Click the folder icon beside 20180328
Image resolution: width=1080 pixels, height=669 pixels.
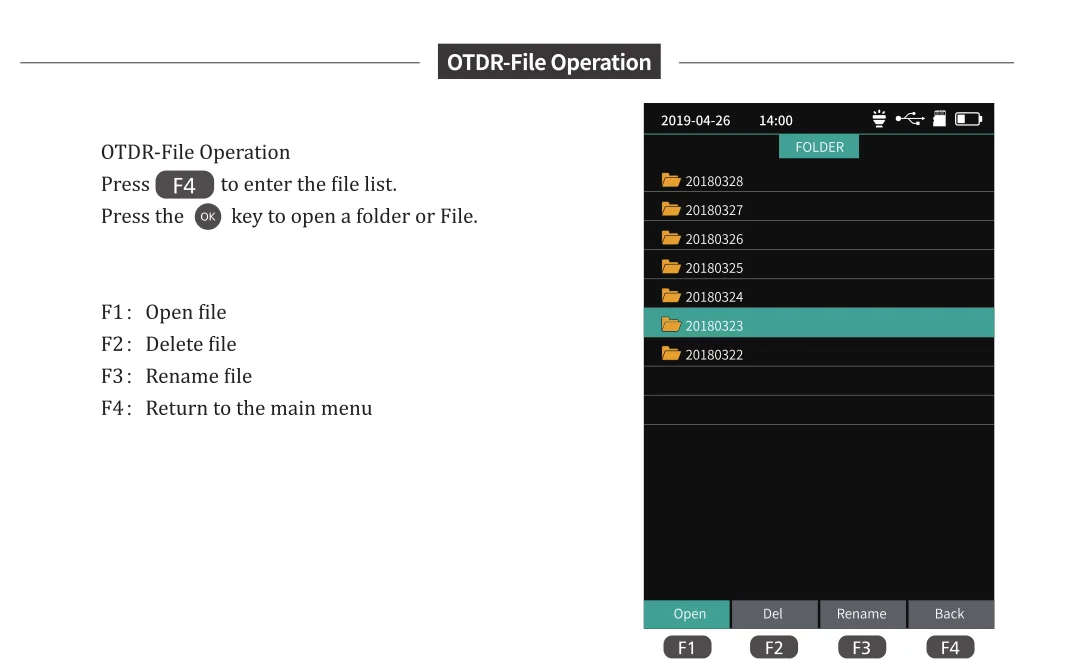click(671, 181)
